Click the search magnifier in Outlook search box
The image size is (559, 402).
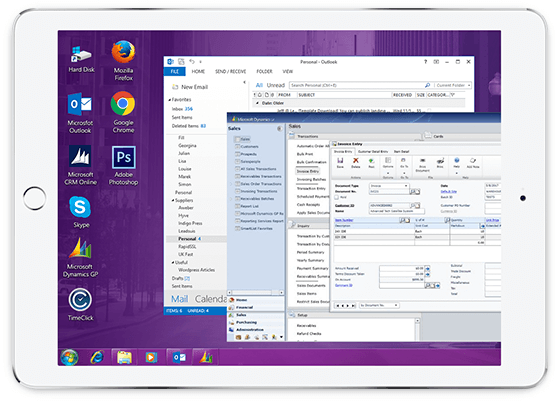[427, 85]
